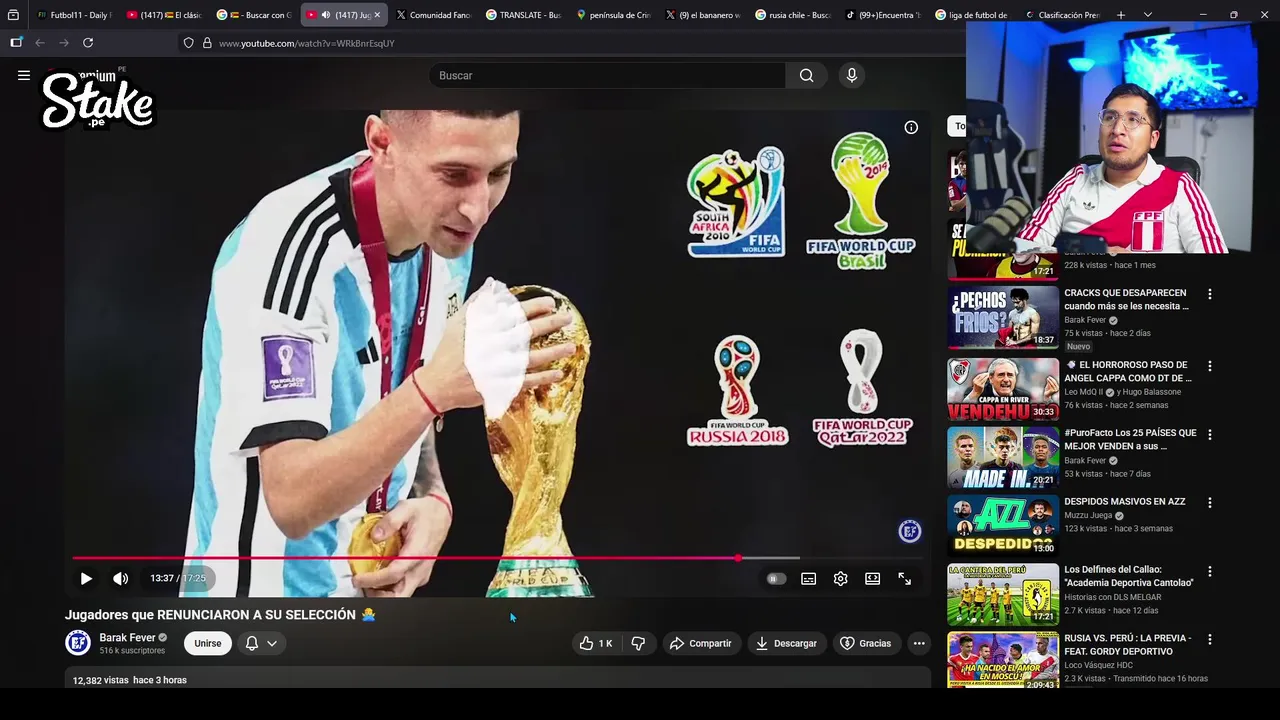The width and height of the screenshot is (1280, 720).
Task: Click the tracking protection shield icon
Action: click(x=188, y=43)
